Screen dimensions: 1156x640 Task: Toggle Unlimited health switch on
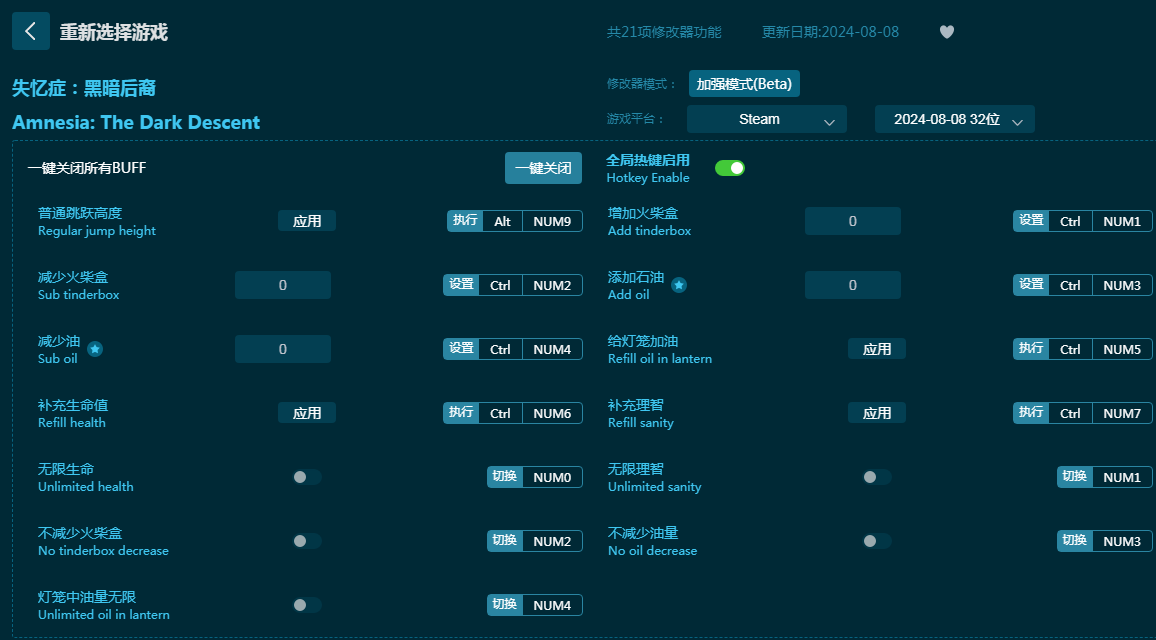(307, 477)
